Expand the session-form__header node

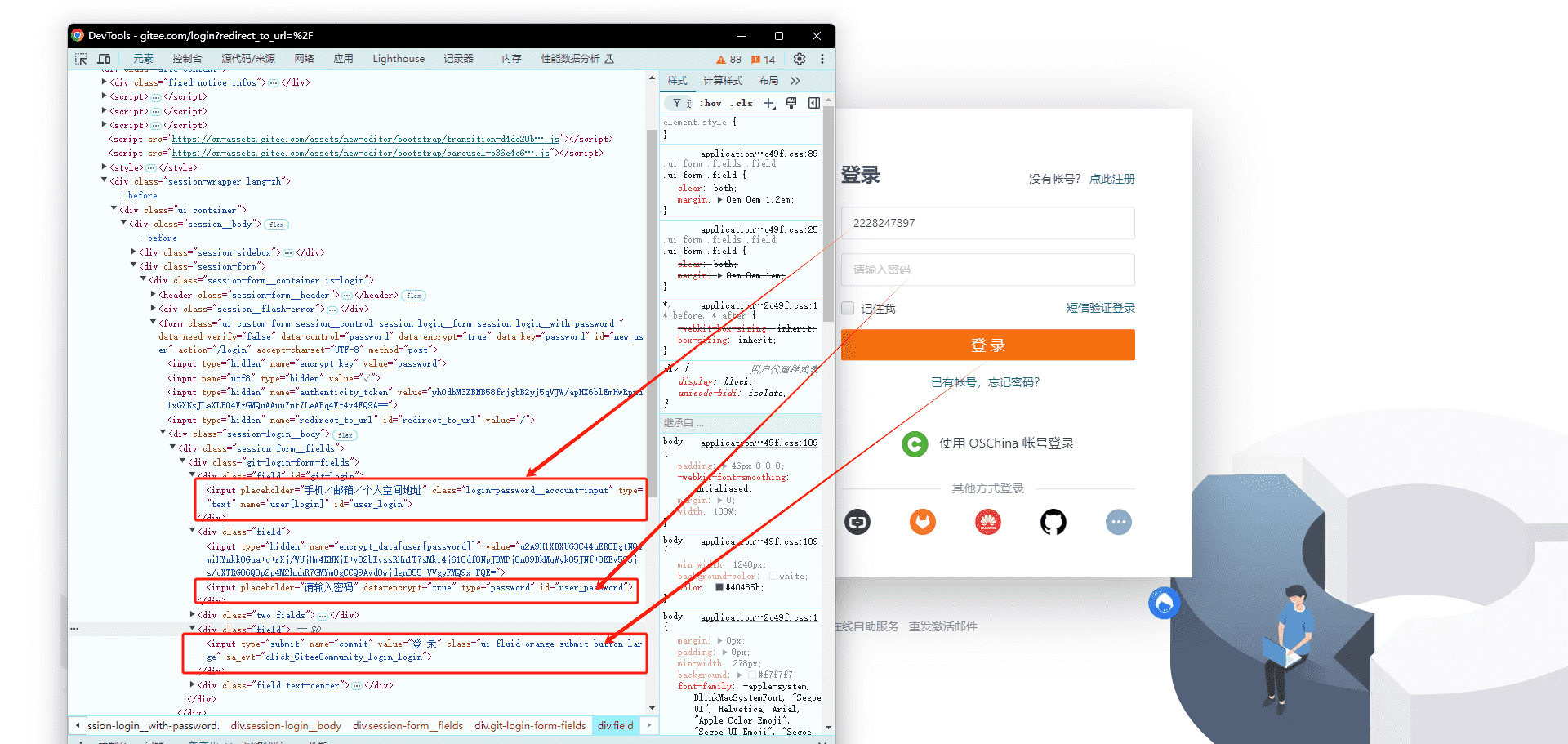pos(154,294)
